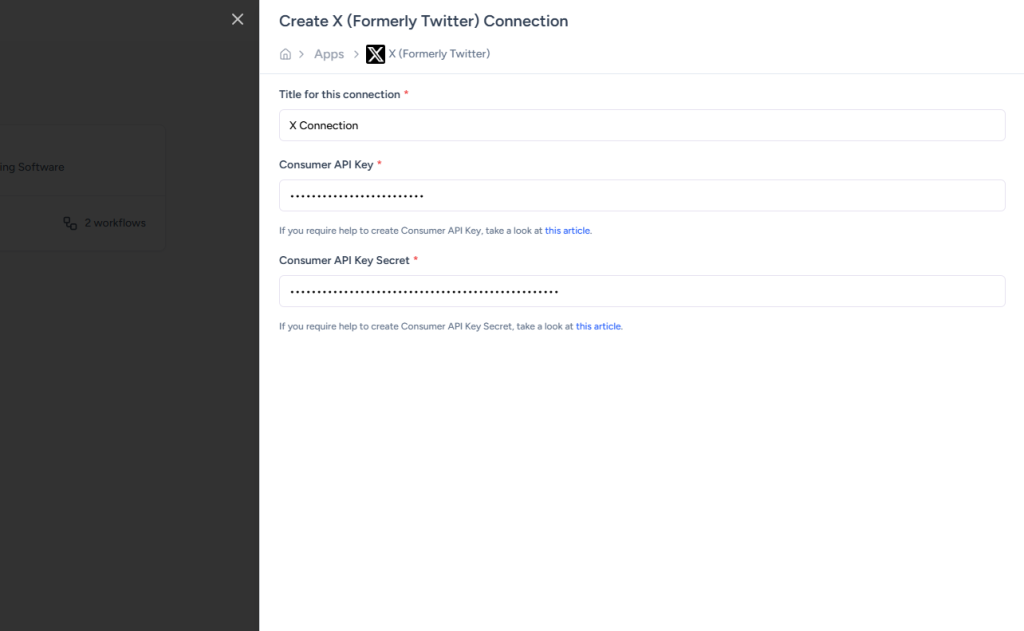Viewport: 1024px width, 631px height.
Task: Click red asterisk beside 'Title for this connection'
Action: point(406,93)
